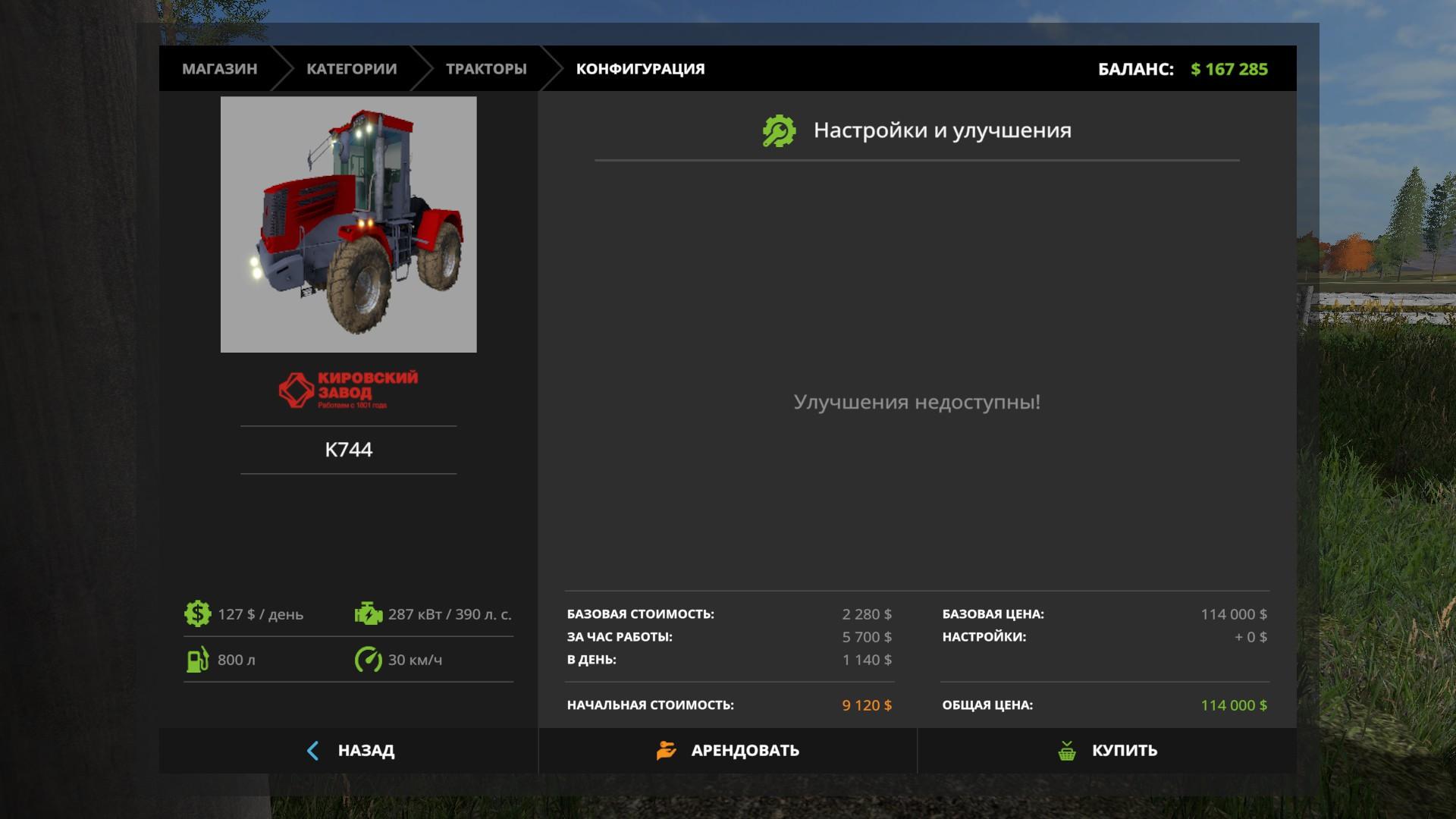Click the K744 model name label
This screenshot has width=1456, height=819.
pos(348,450)
